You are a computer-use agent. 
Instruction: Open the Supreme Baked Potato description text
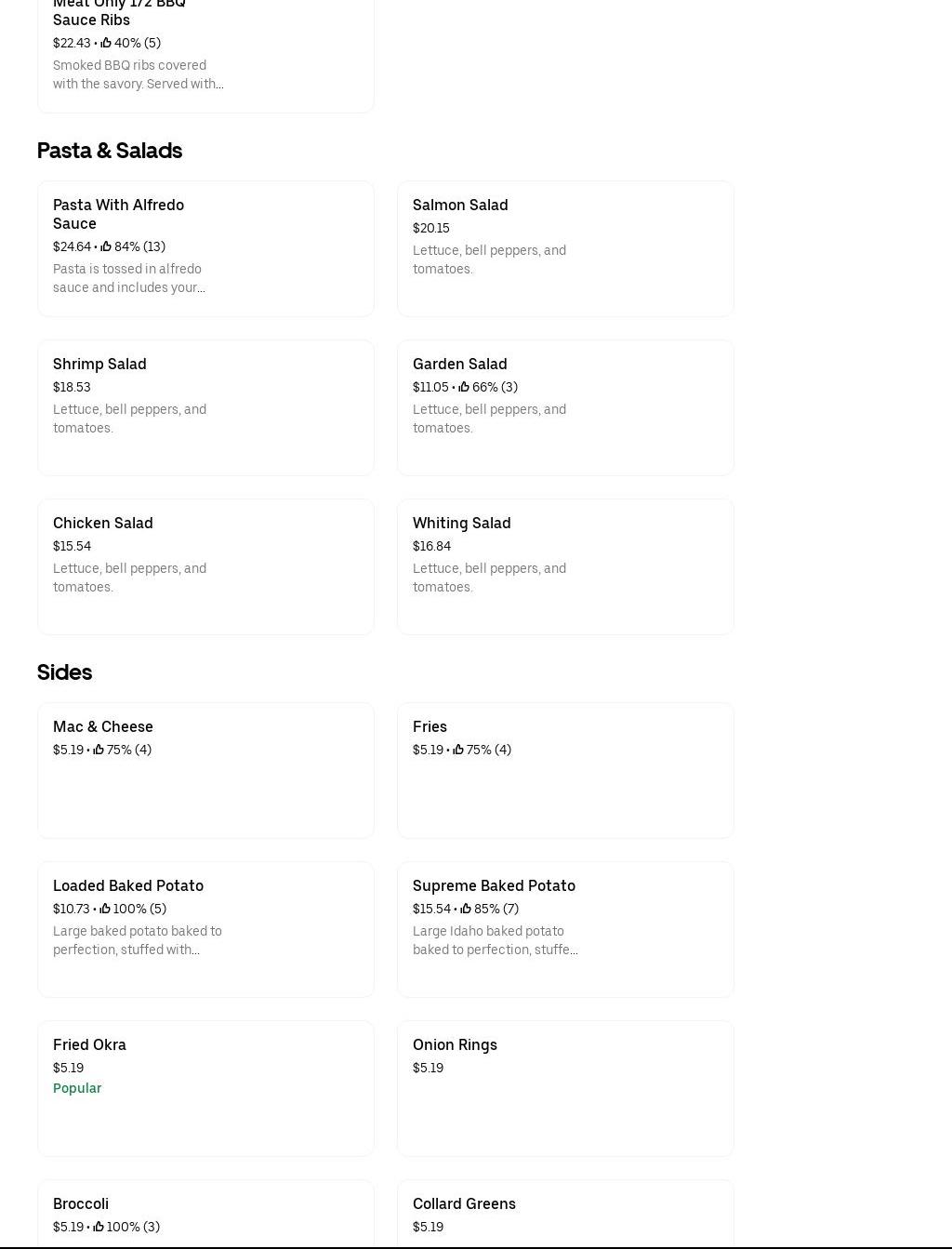click(495, 940)
